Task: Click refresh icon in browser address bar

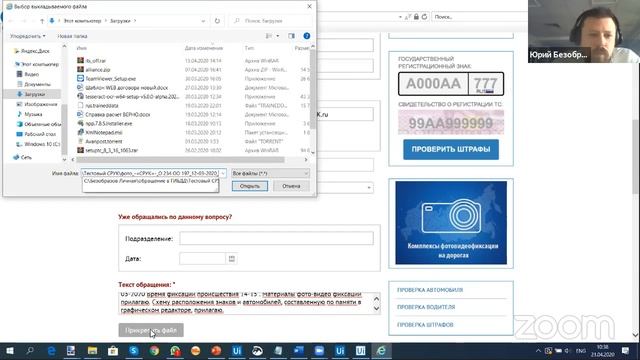Action: coord(424,17)
